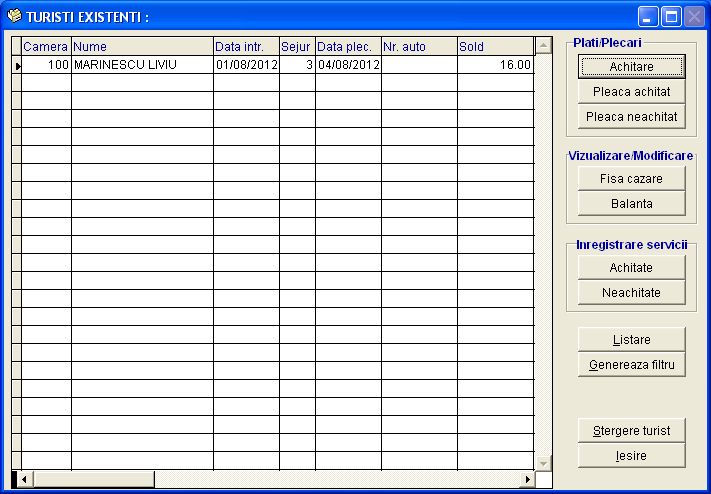Exit using the Iesire button
This screenshot has width=711, height=494.
[631, 455]
